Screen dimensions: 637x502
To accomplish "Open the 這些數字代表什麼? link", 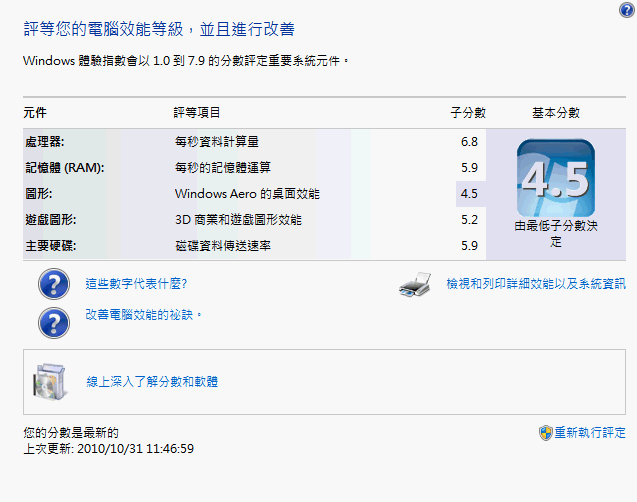I will pos(136,283).
